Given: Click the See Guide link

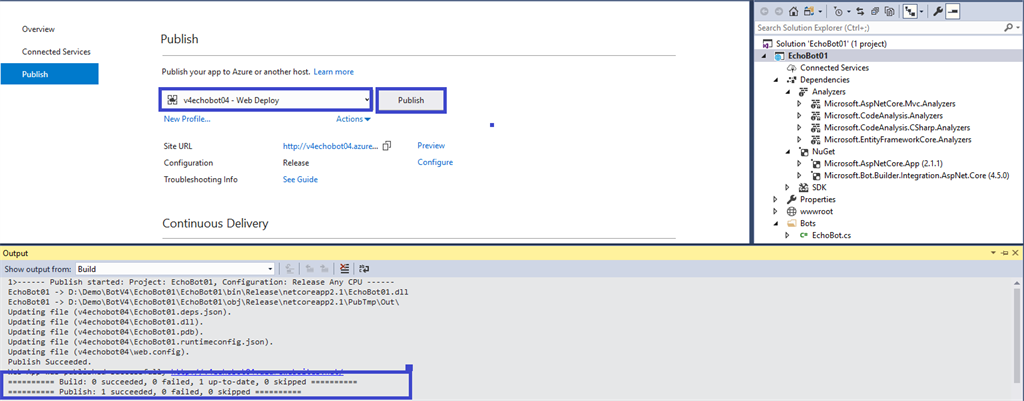Looking at the screenshot, I should pyautogui.click(x=300, y=179).
